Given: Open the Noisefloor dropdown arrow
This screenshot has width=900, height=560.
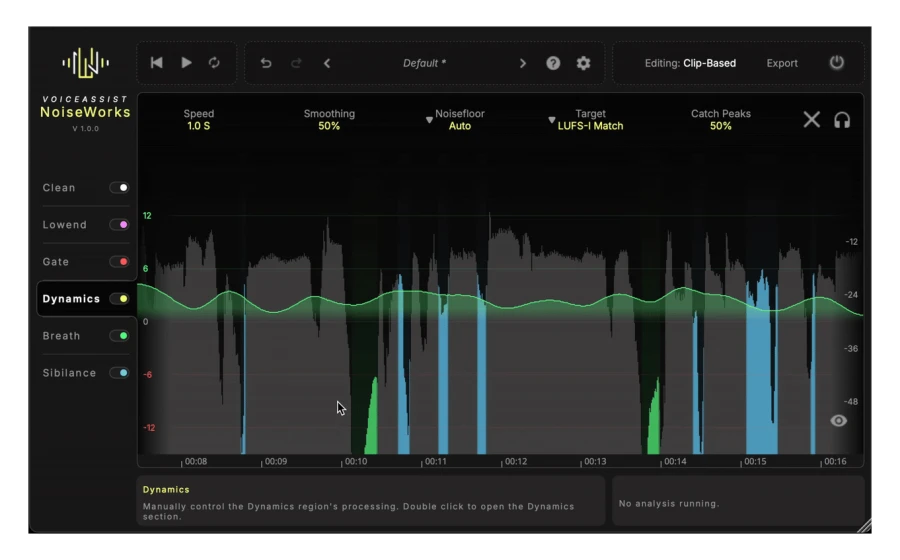Looking at the screenshot, I should pyautogui.click(x=429, y=120).
